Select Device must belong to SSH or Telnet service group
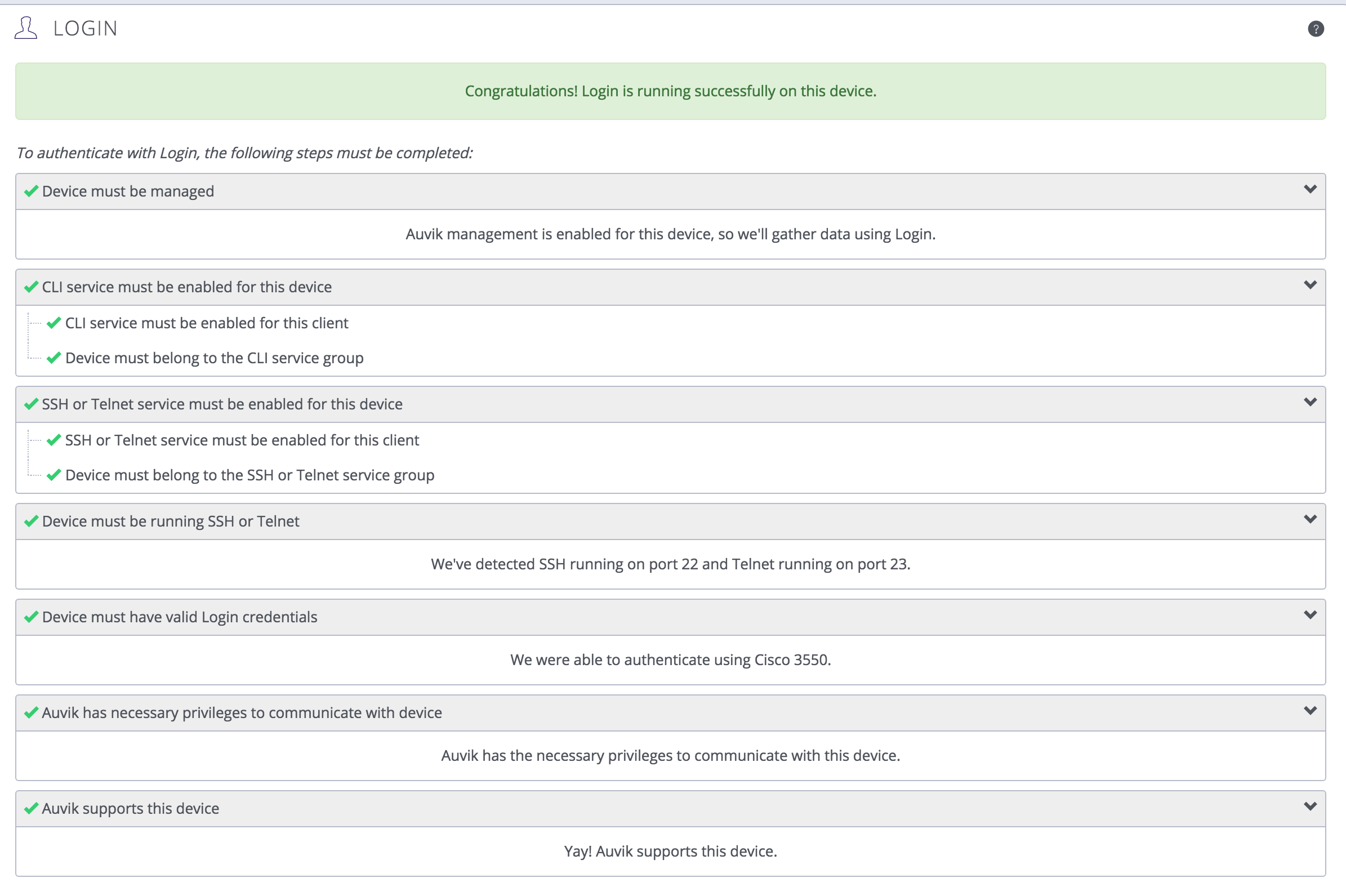The height and width of the screenshot is (896, 1346). (249, 475)
